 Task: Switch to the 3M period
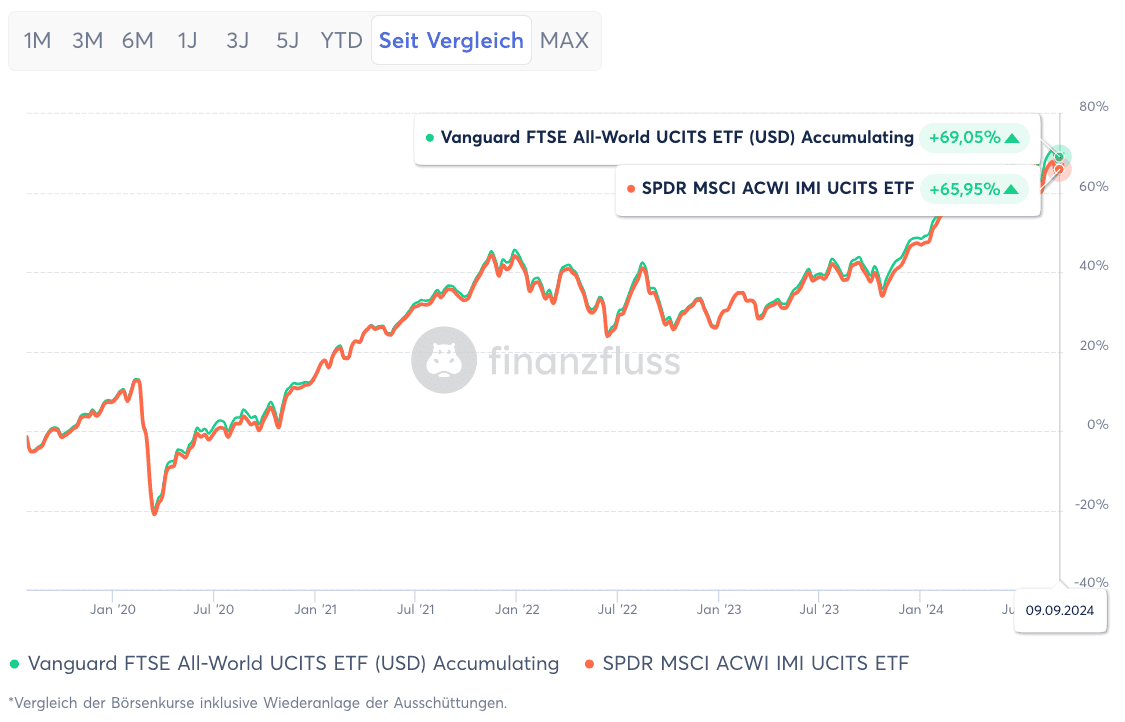pos(87,40)
